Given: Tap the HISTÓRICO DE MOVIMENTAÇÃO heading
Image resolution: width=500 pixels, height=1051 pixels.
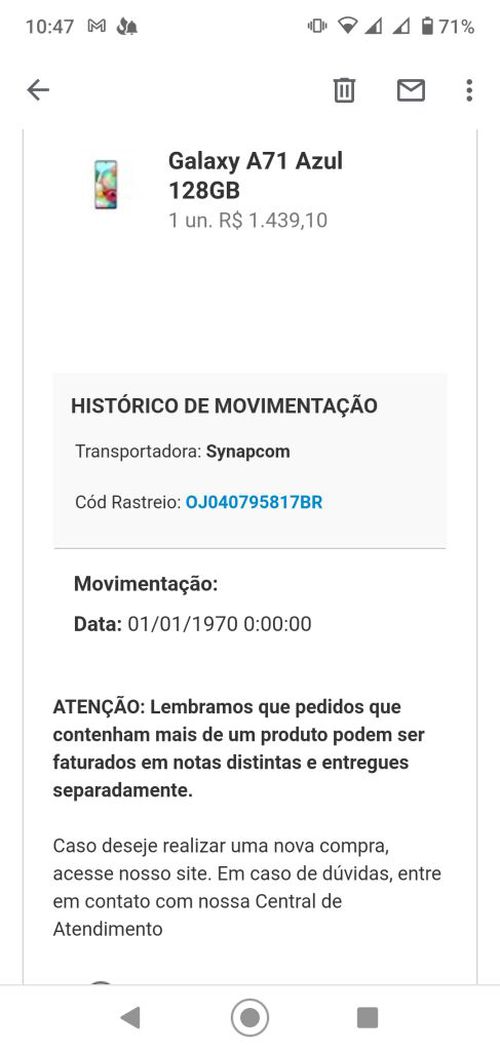Looking at the screenshot, I should click(224, 406).
